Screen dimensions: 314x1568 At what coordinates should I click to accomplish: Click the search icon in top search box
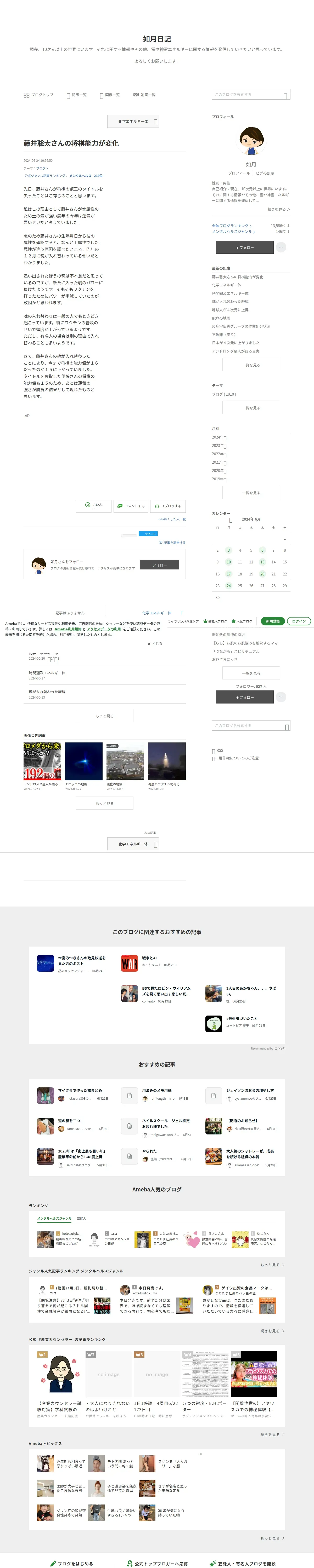[285, 96]
